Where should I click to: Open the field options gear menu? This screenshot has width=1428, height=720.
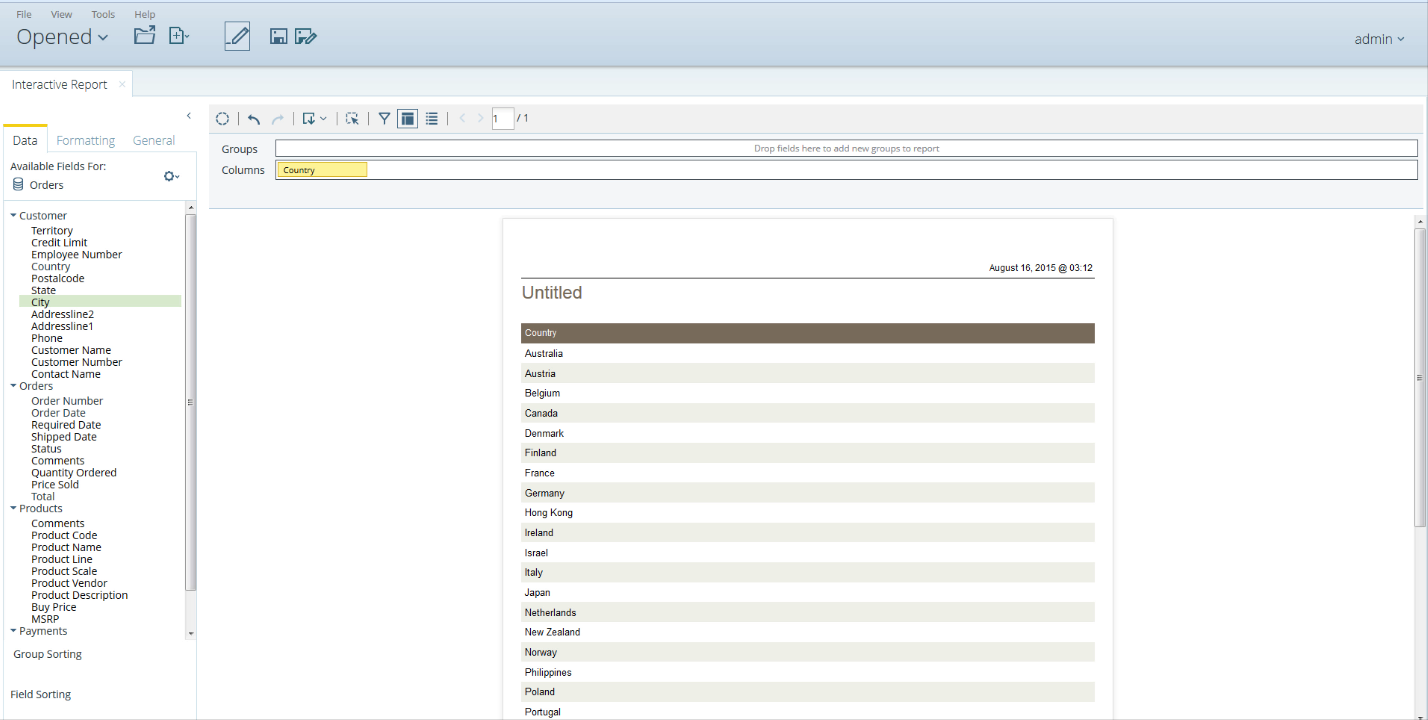coord(172,176)
